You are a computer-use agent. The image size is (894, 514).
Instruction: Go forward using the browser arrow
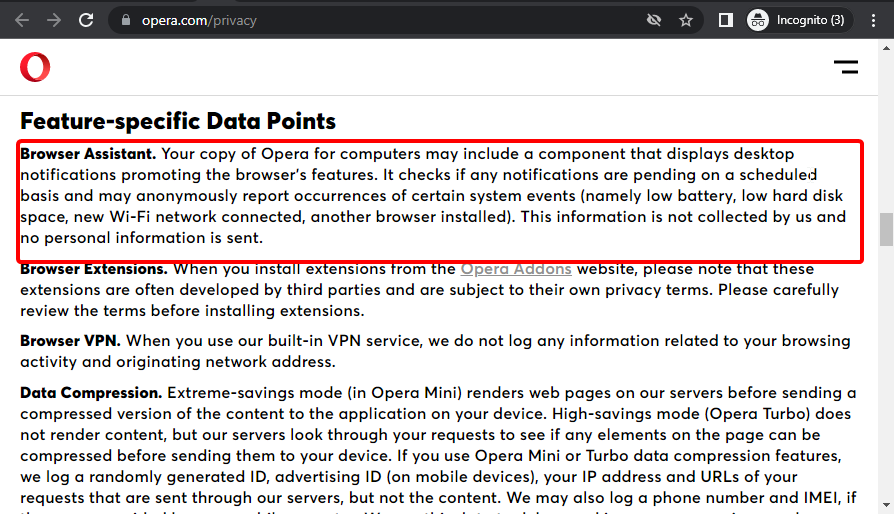(x=54, y=21)
